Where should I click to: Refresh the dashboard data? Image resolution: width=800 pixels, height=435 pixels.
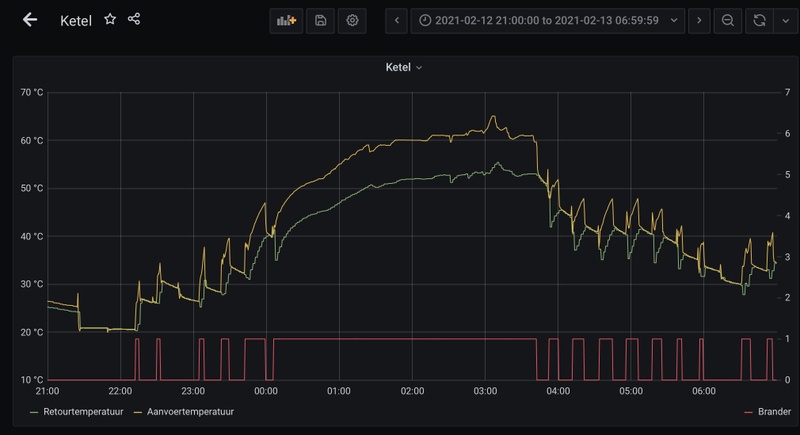tap(760, 20)
